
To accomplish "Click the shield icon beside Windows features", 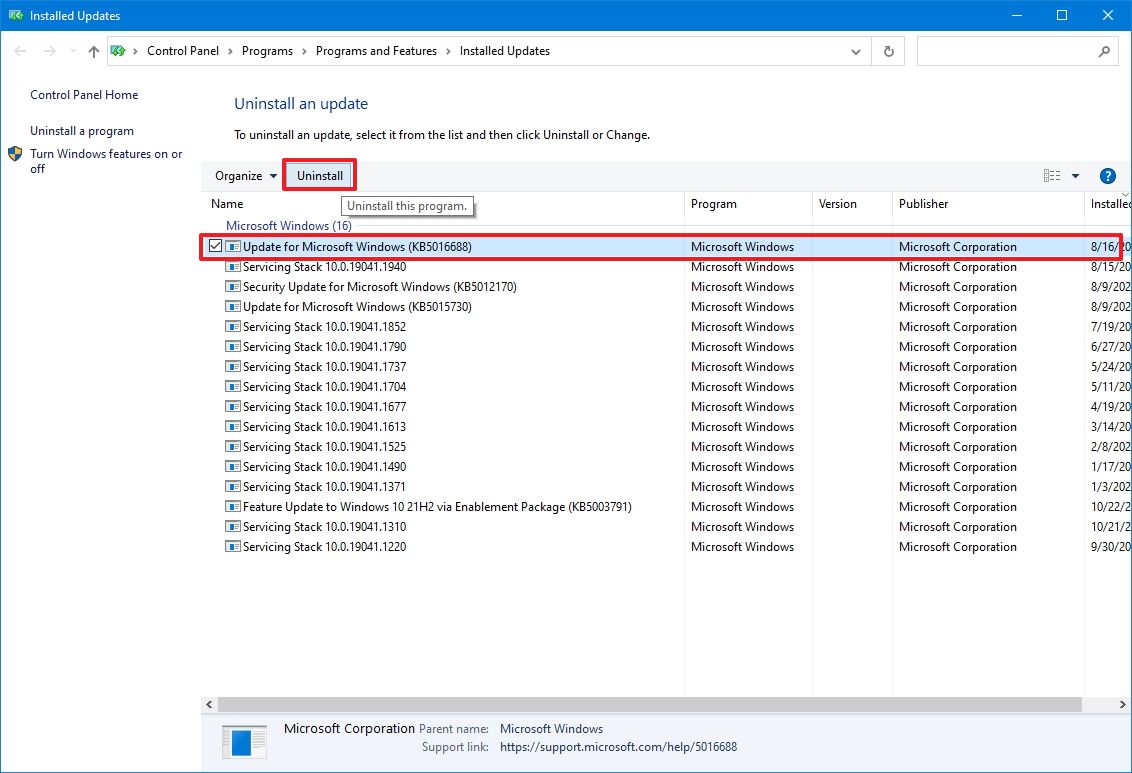I will coord(15,154).
